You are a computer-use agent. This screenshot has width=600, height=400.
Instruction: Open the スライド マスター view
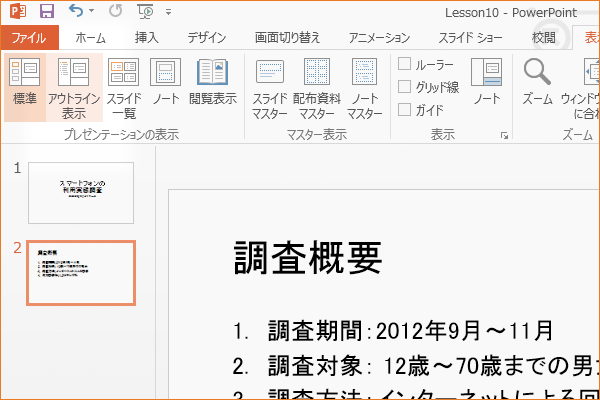[x=269, y=88]
